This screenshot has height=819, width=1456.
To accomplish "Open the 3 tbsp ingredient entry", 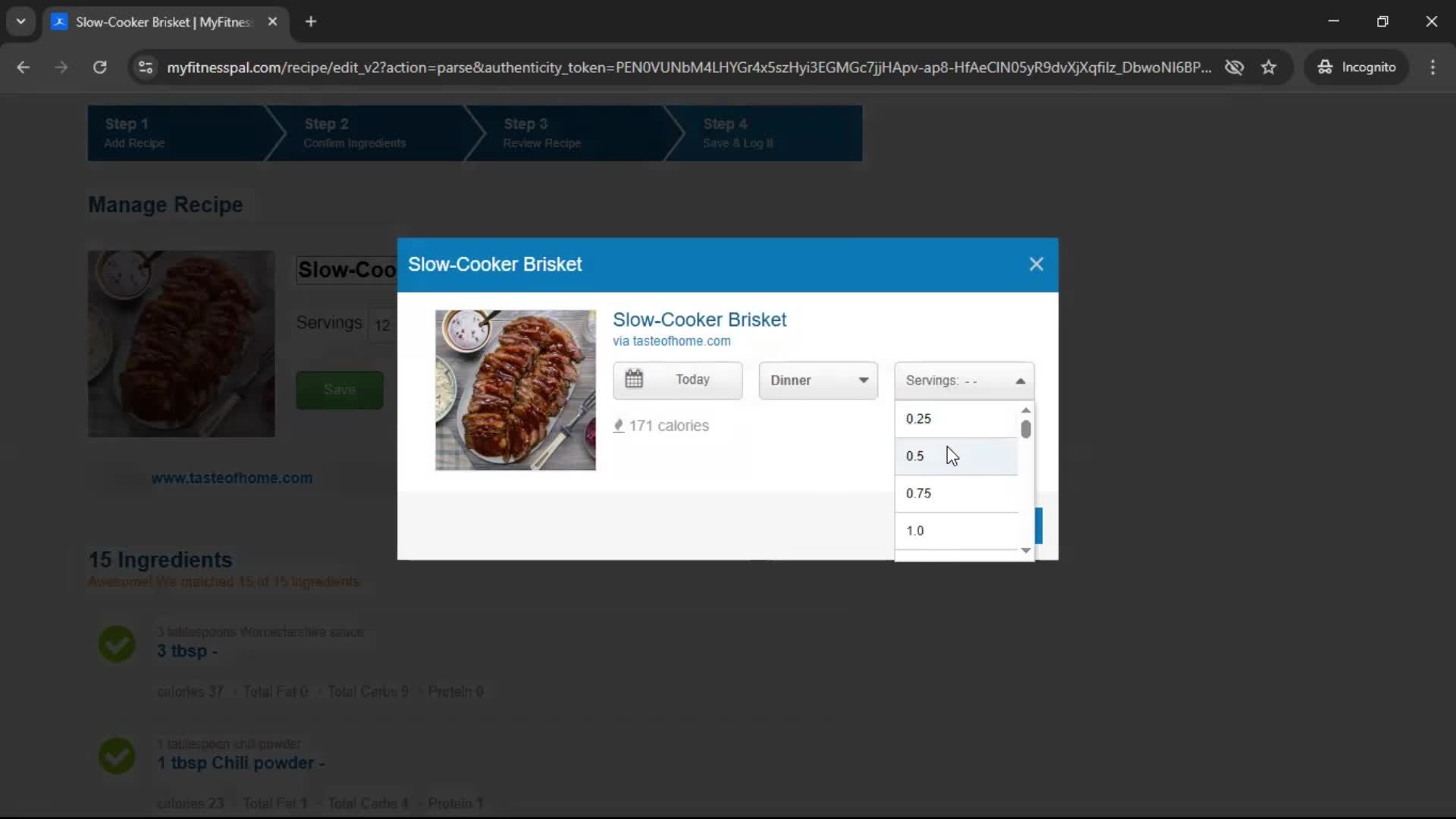I will [x=187, y=651].
